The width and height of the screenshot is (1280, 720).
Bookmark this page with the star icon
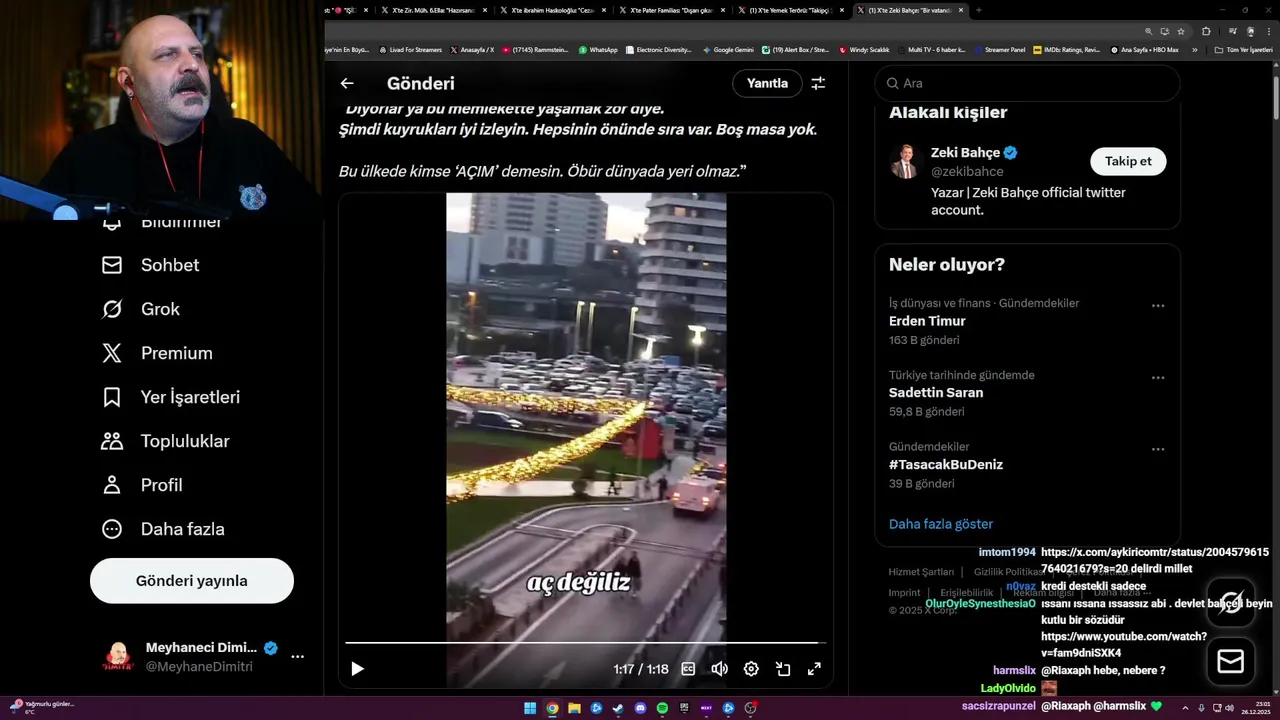1181,31
